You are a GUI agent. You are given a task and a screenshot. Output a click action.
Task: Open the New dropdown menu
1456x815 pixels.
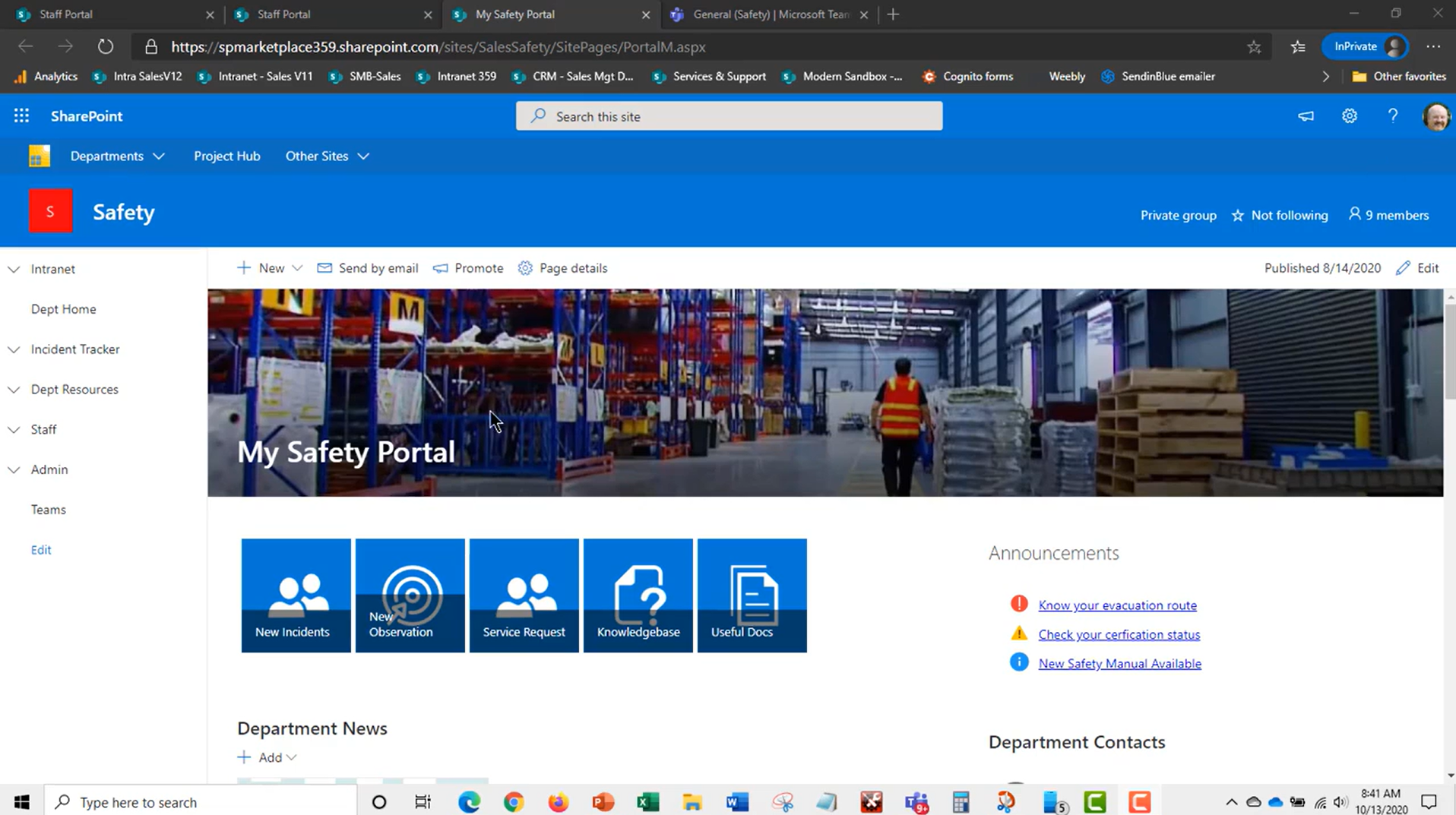[x=270, y=267]
